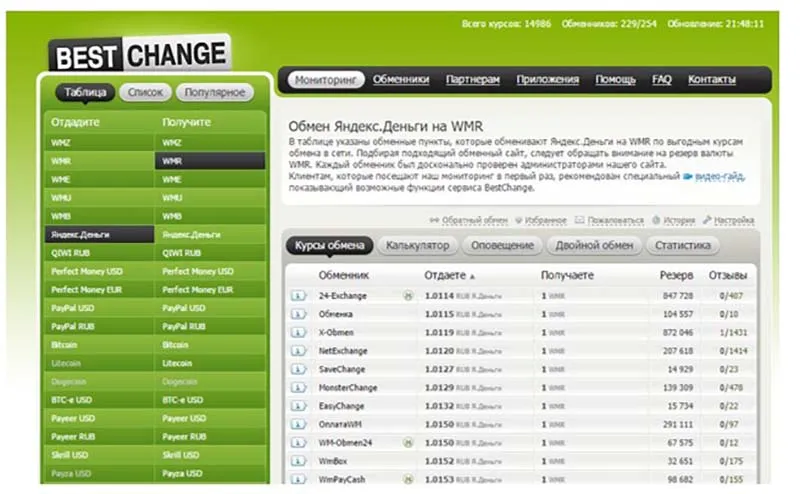Select PayPal USD in Отдадите column

(x=99, y=308)
